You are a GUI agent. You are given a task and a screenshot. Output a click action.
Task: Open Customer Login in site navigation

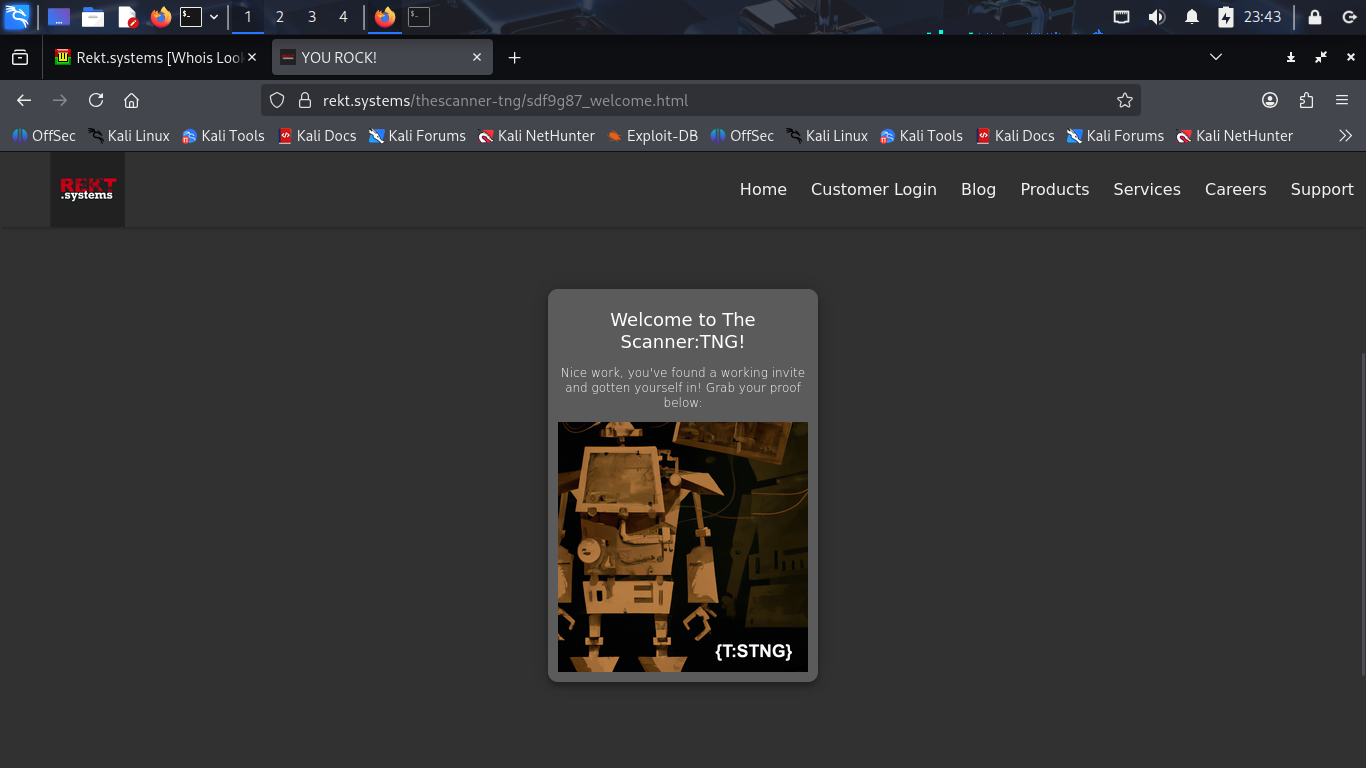coord(873,189)
